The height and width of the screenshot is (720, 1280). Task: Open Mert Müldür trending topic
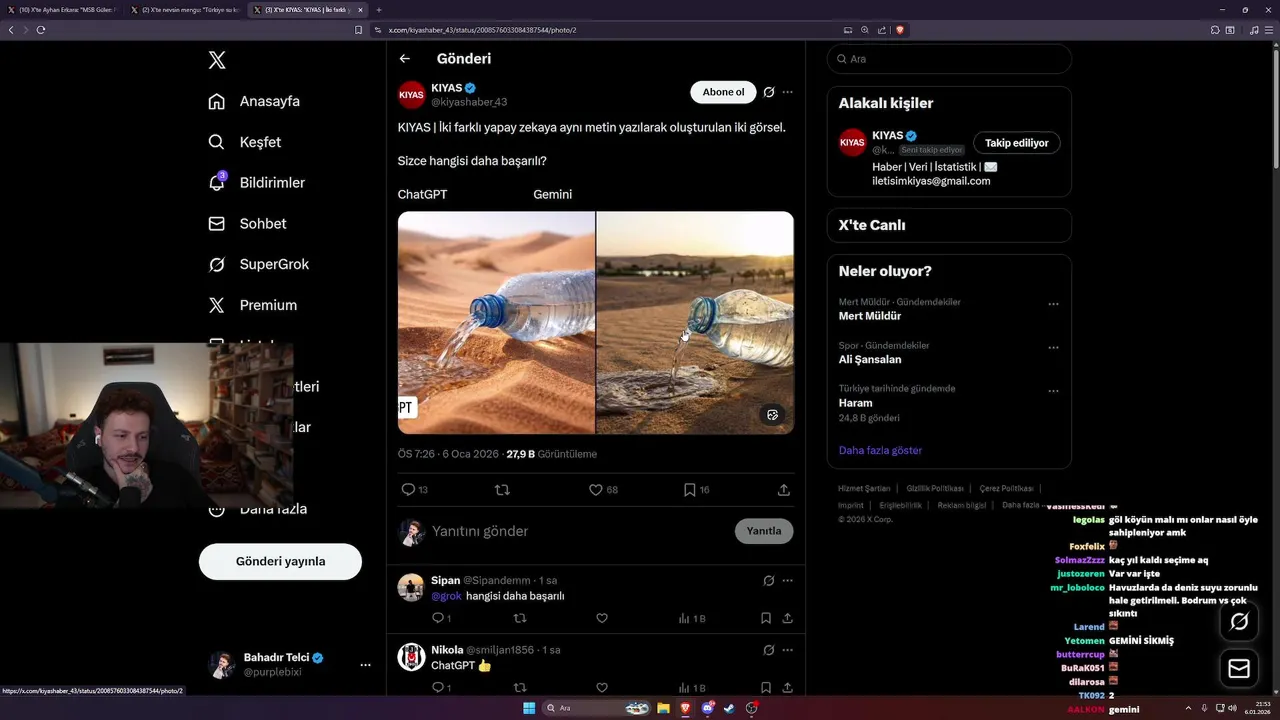[869, 316]
